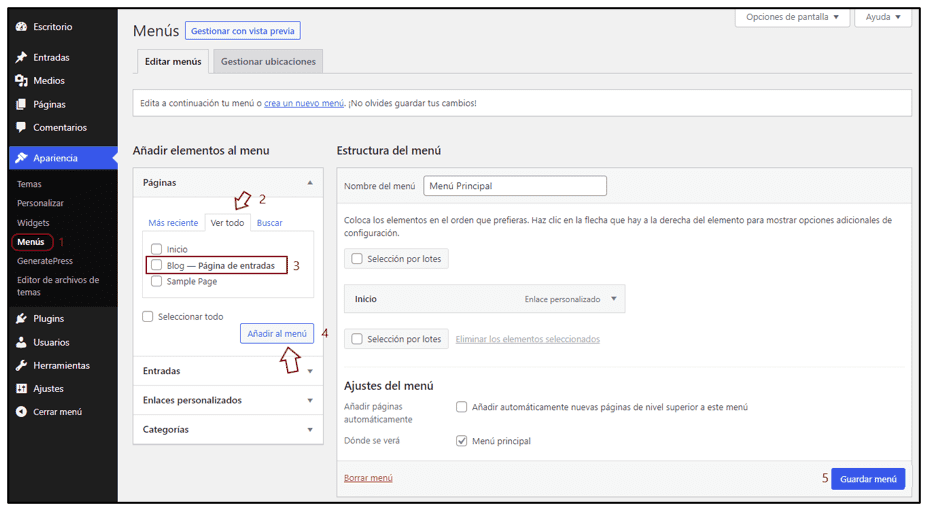Viewport: 931px width, 510px height.
Task: Click the Comentarios speech bubble icon
Action: coord(21,127)
